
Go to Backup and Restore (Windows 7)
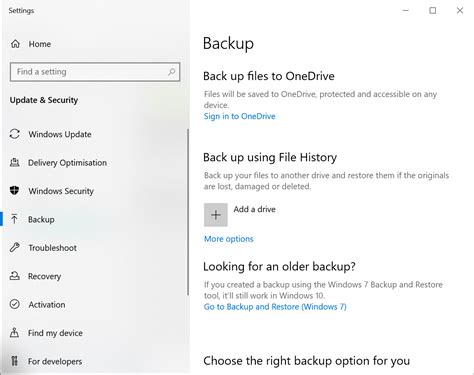click(275, 307)
